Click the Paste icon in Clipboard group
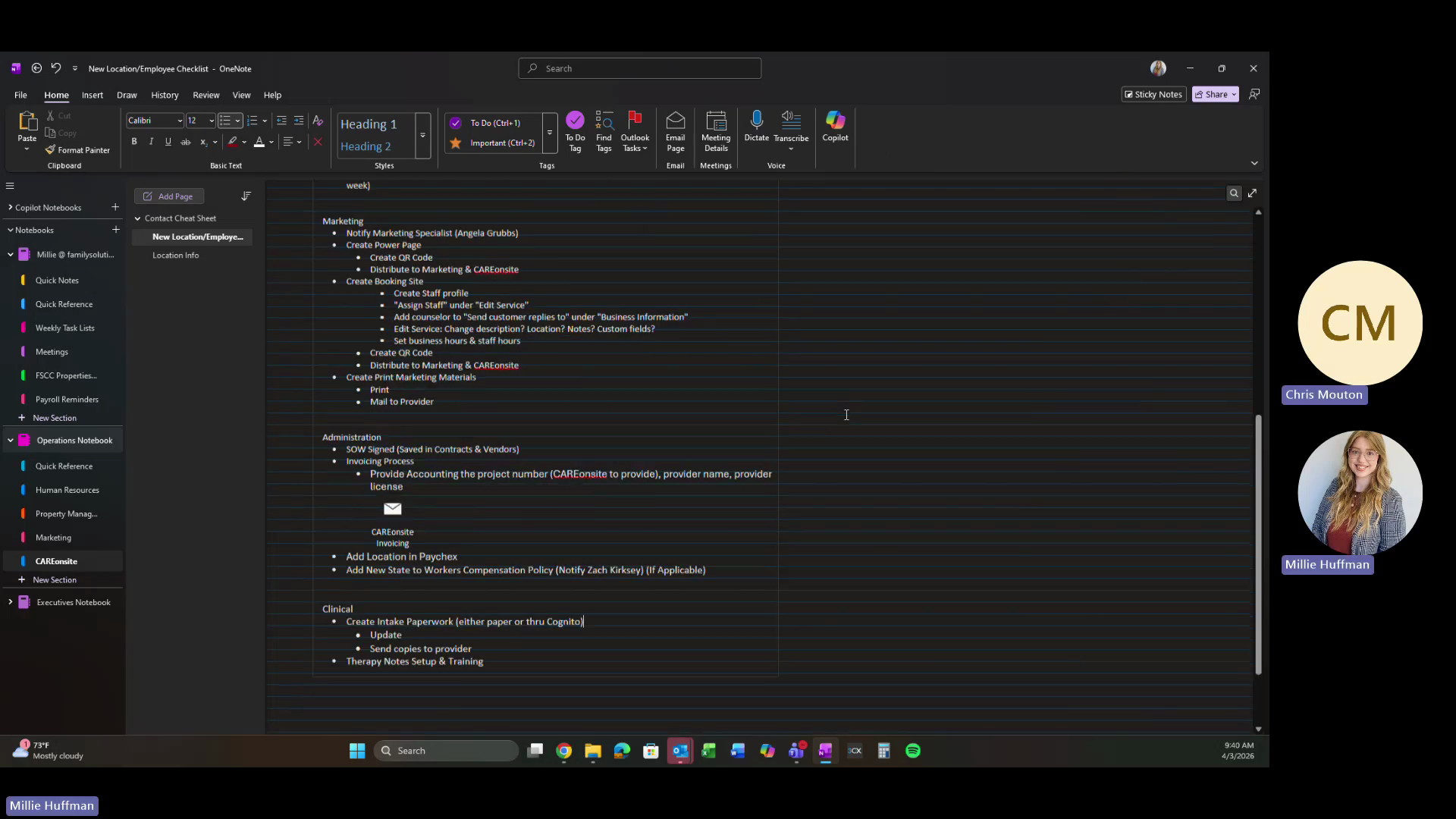The width and height of the screenshot is (1456, 819). 27,121
